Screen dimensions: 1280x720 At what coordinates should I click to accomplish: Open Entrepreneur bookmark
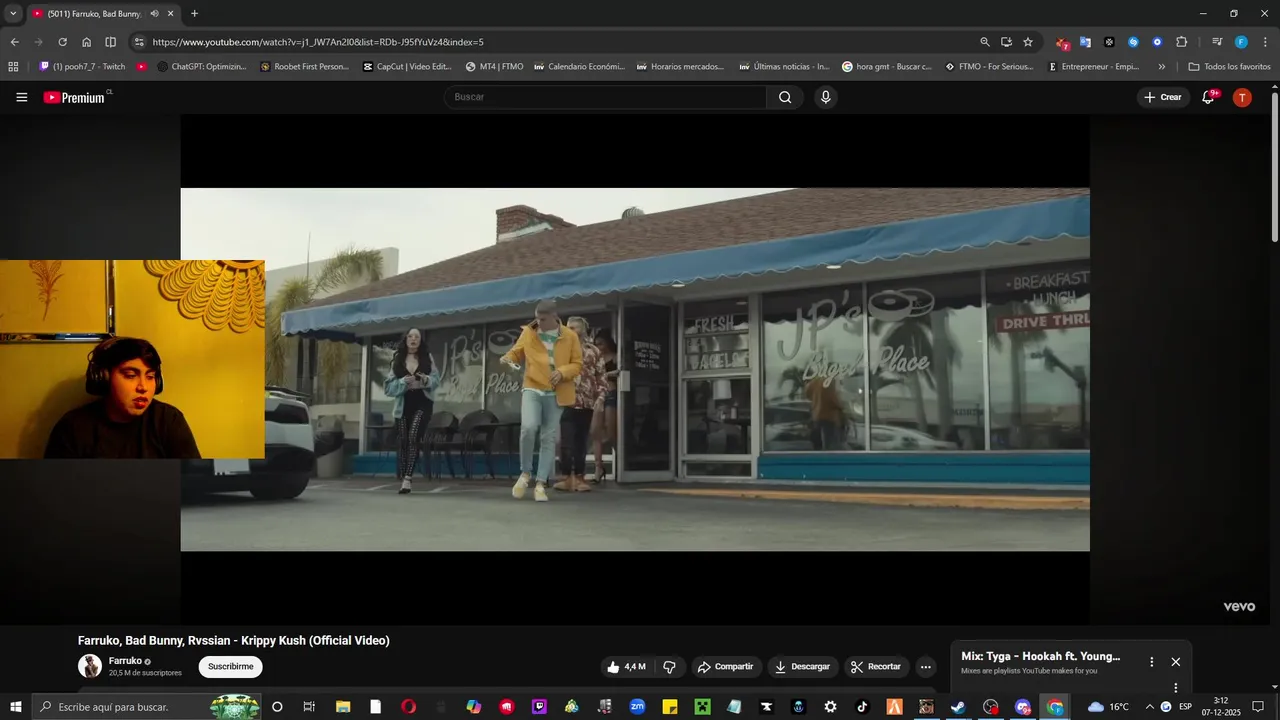point(1094,67)
